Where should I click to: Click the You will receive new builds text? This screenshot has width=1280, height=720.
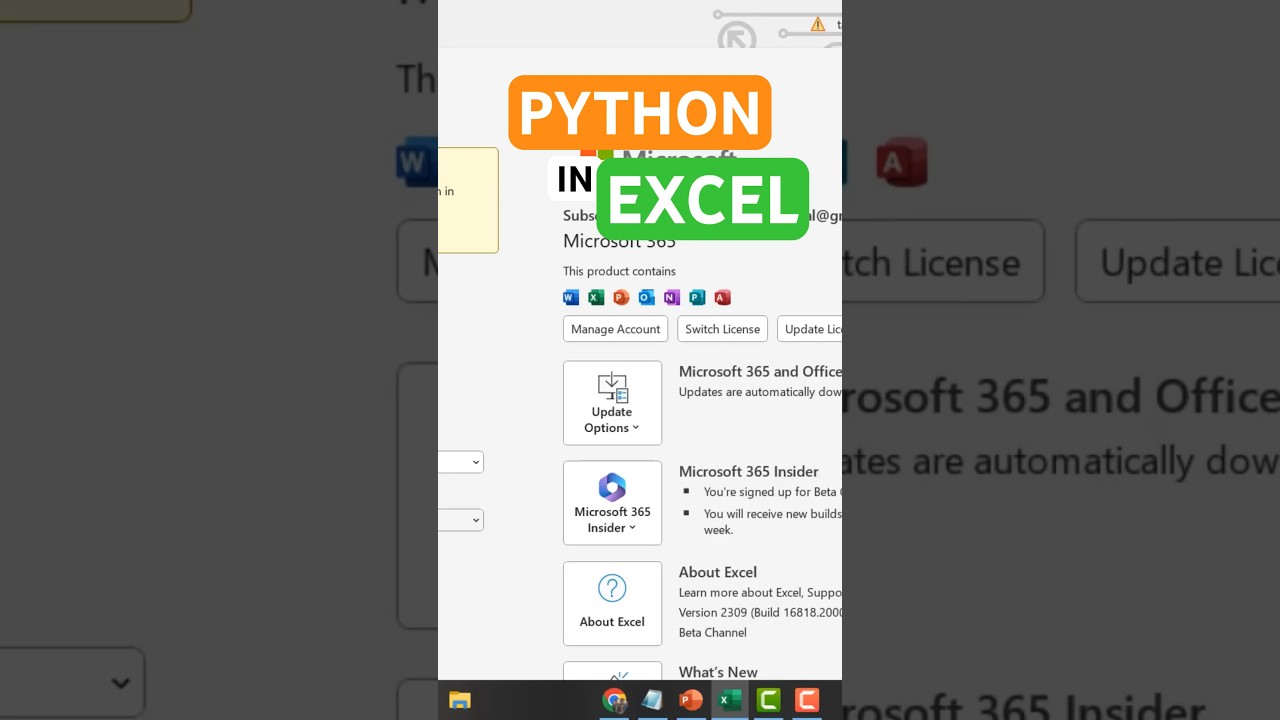(773, 522)
